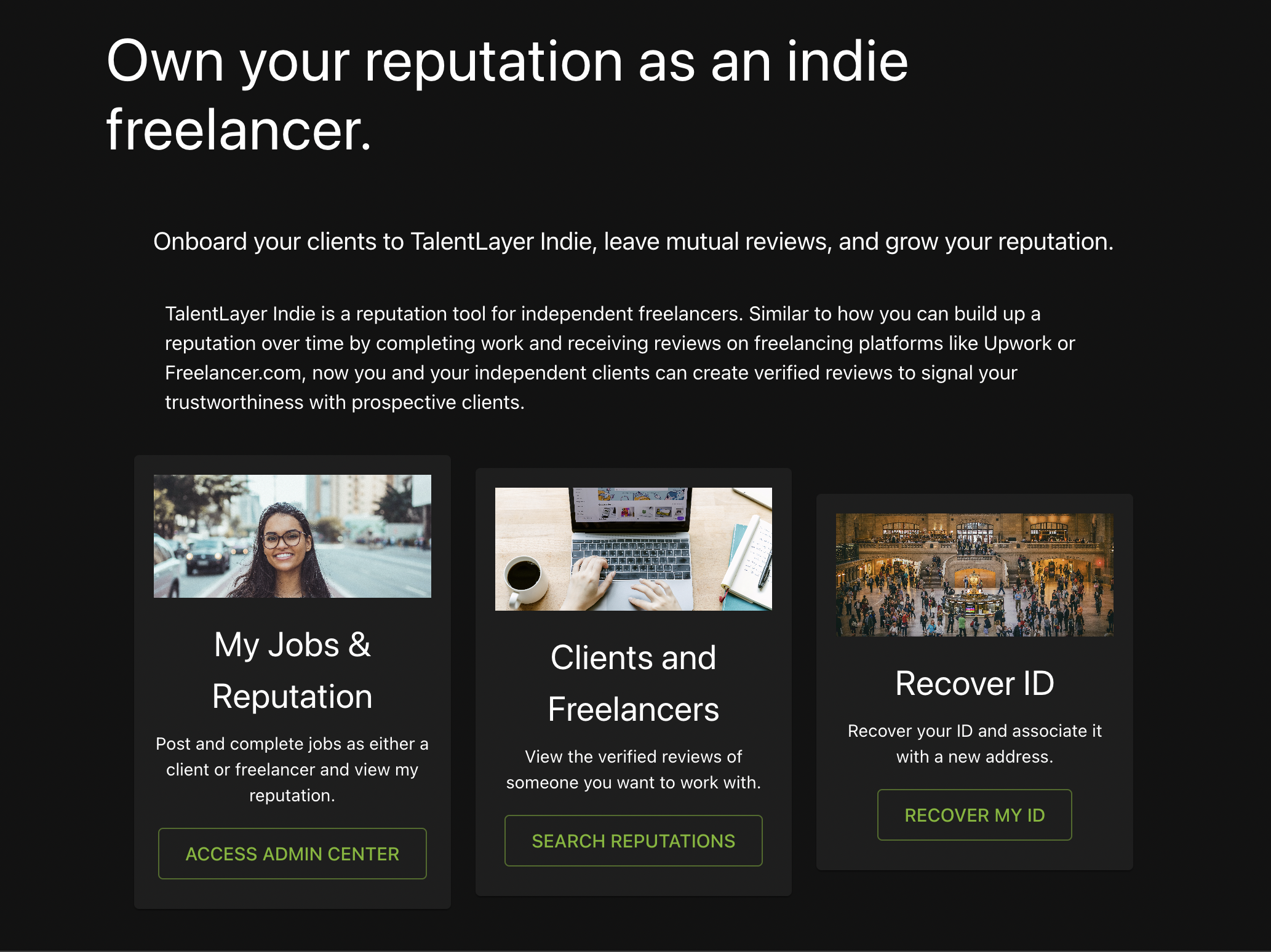1271x952 pixels.
Task: Click 'Freelancer.com' in the description paragraph
Action: (233, 373)
